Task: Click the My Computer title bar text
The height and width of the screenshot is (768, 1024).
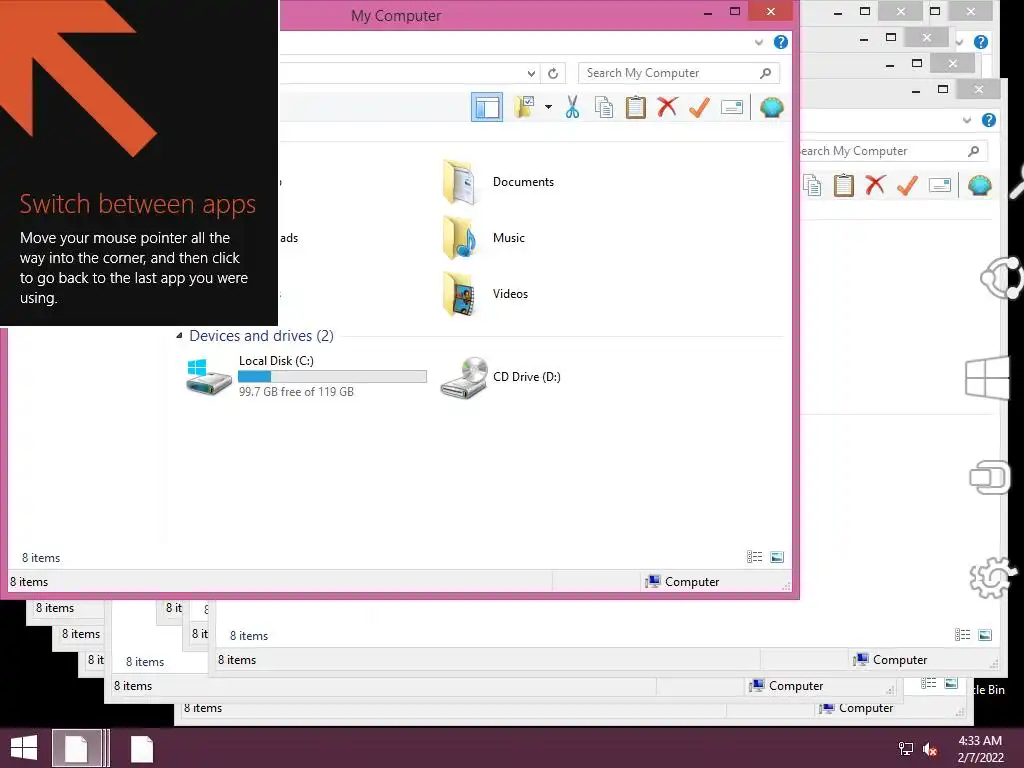Action: pyautogui.click(x=396, y=16)
